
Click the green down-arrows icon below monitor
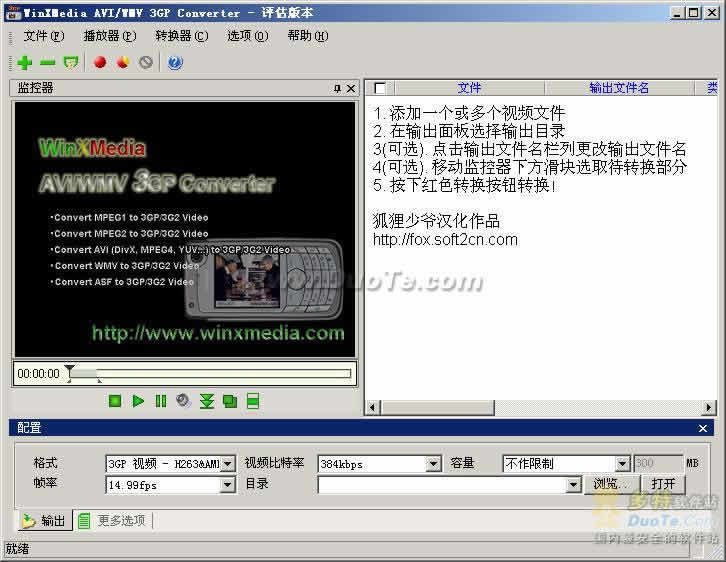pyautogui.click(x=207, y=401)
